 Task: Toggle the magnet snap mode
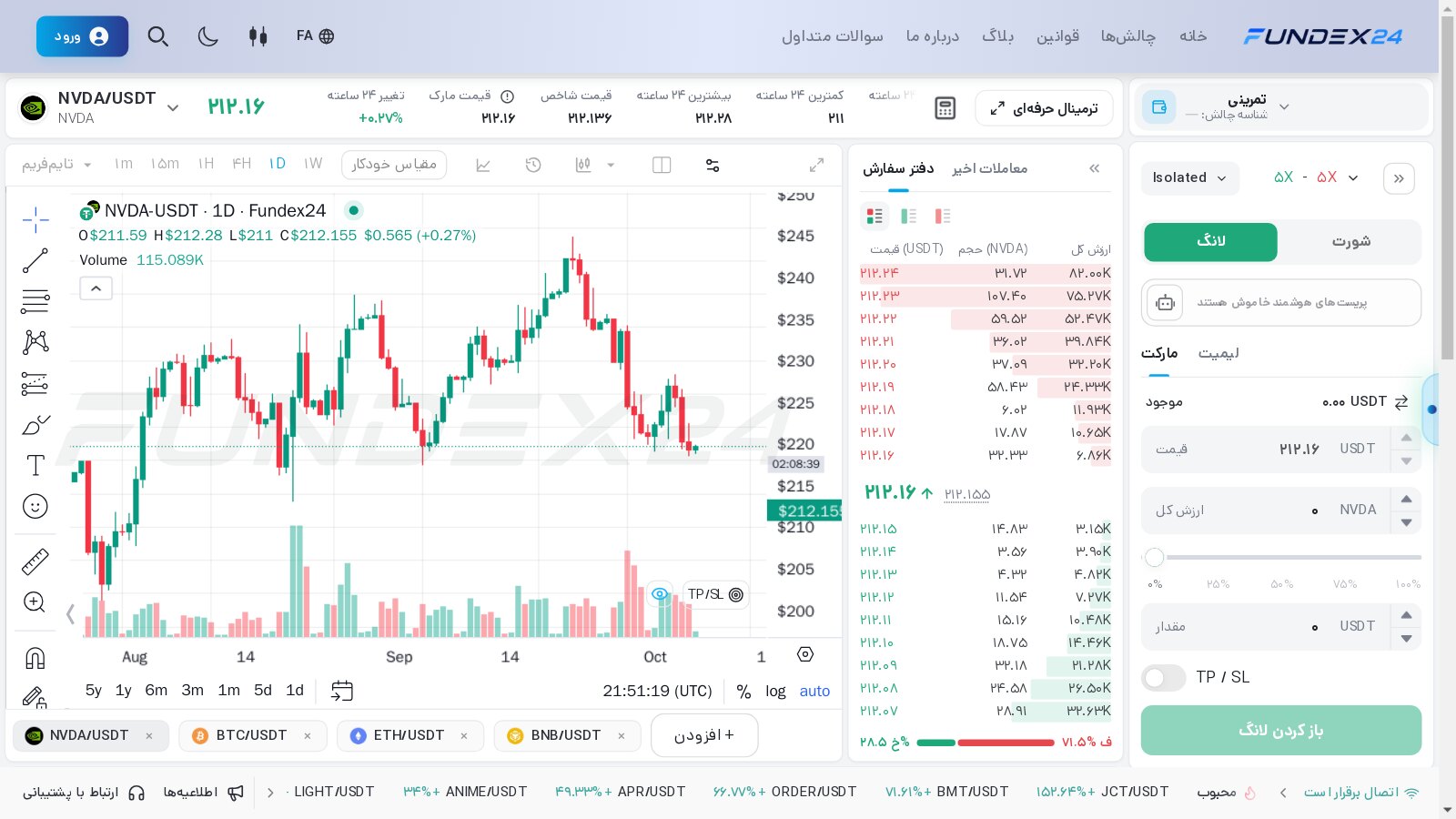tap(35, 658)
